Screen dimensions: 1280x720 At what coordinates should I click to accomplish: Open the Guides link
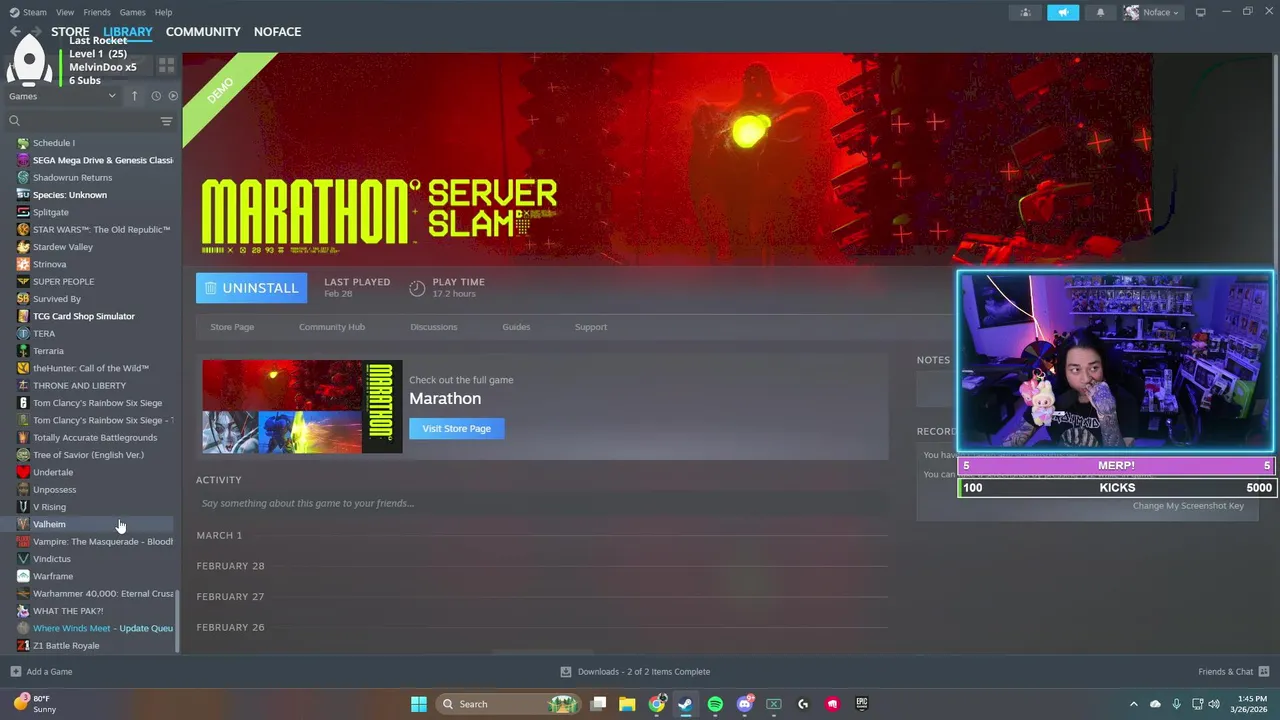pos(516,327)
